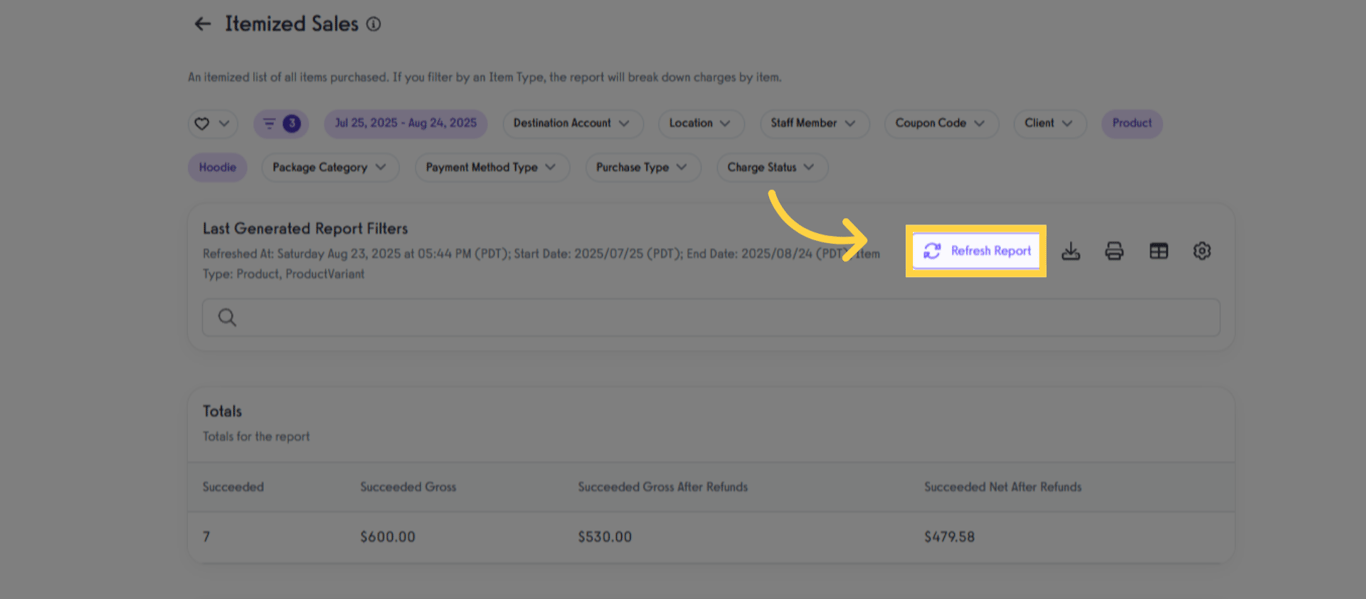Click the back arrow next to Itemized Sales
Screen dimensions: 1366x599
202,23
